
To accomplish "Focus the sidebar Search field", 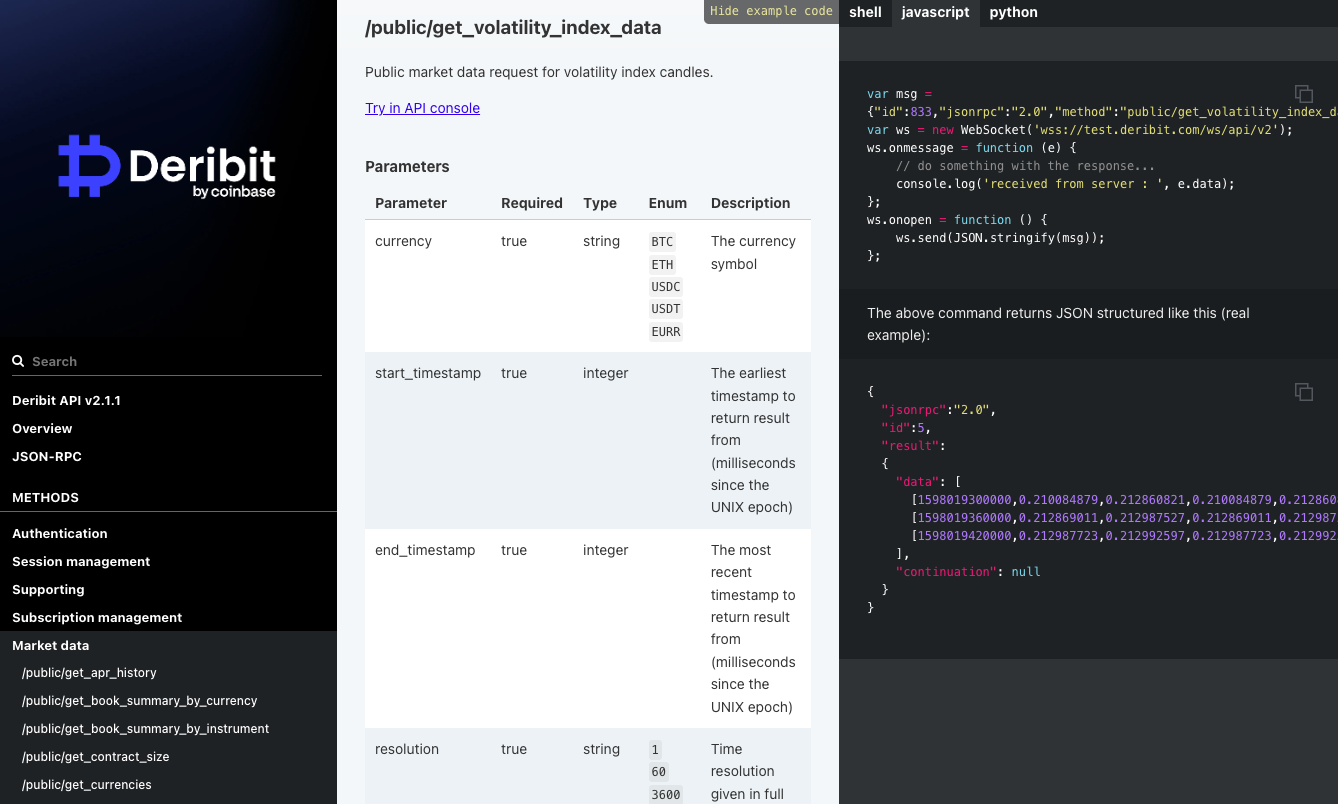I will [x=170, y=361].
